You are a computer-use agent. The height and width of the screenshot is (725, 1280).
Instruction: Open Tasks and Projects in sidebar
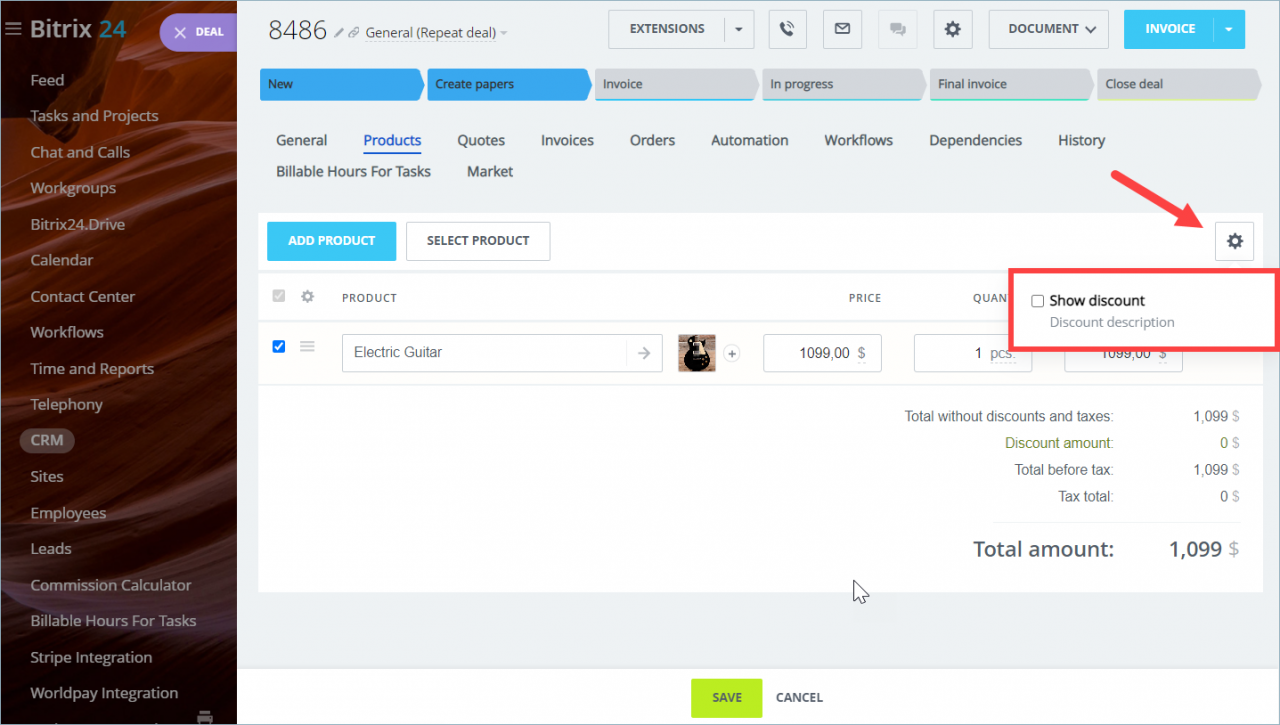pos(94,116)
